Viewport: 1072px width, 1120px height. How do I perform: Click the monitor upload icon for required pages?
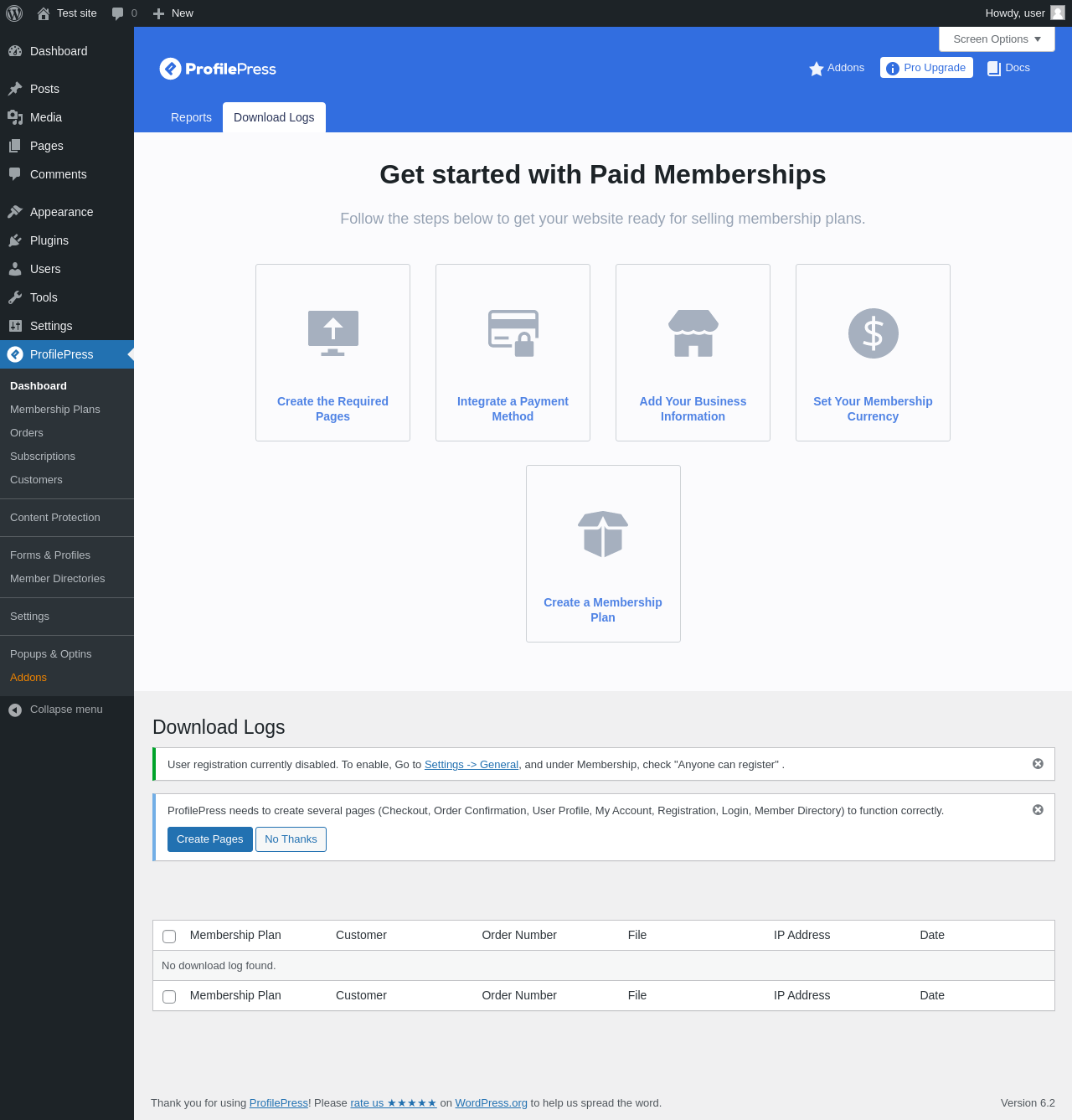333,333
